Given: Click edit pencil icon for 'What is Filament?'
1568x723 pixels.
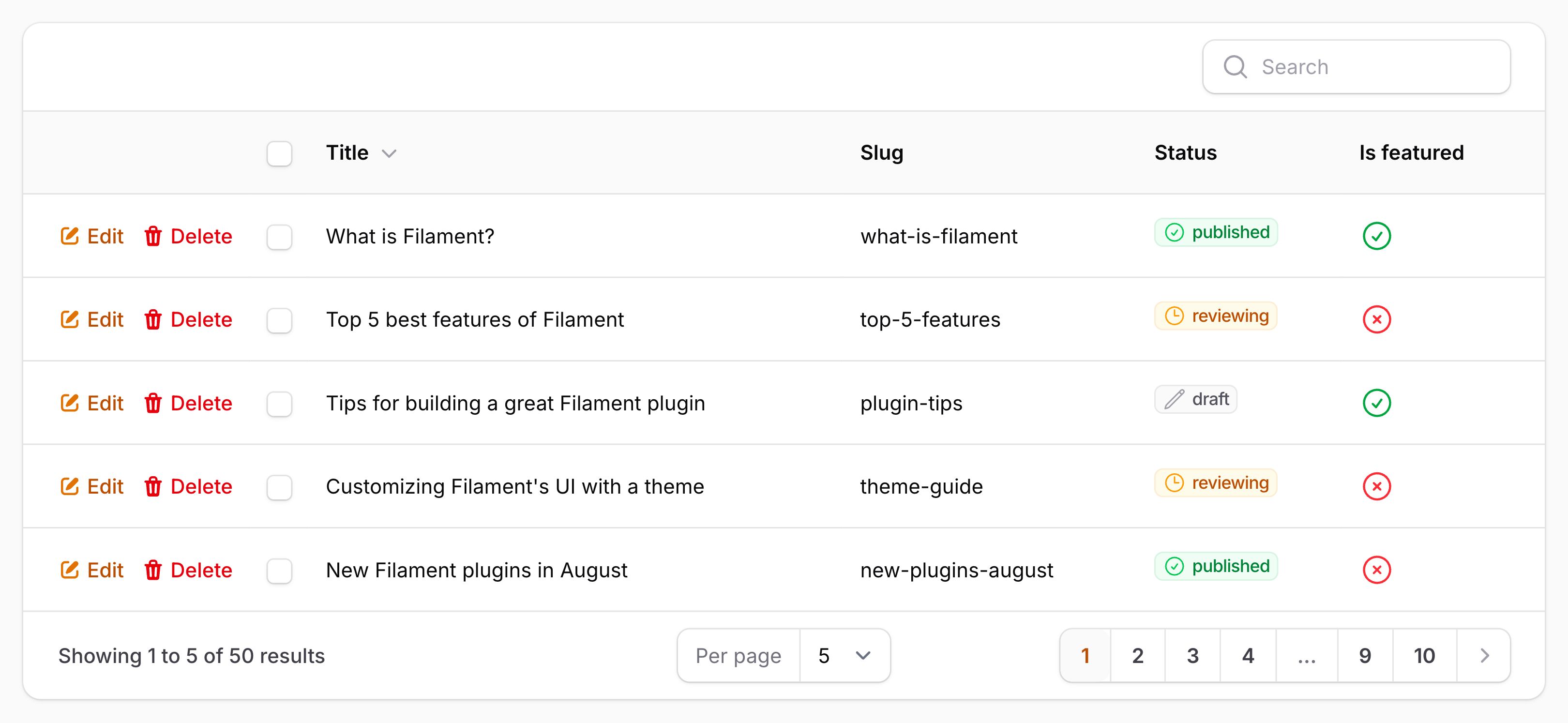Looking at the screenshot, I should 69,236.
